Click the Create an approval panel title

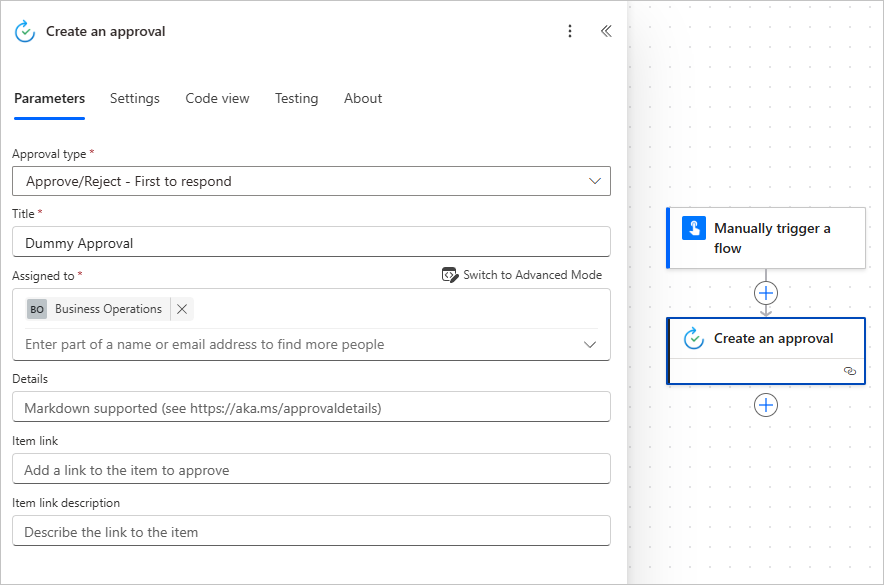click(x=105, y=32)
